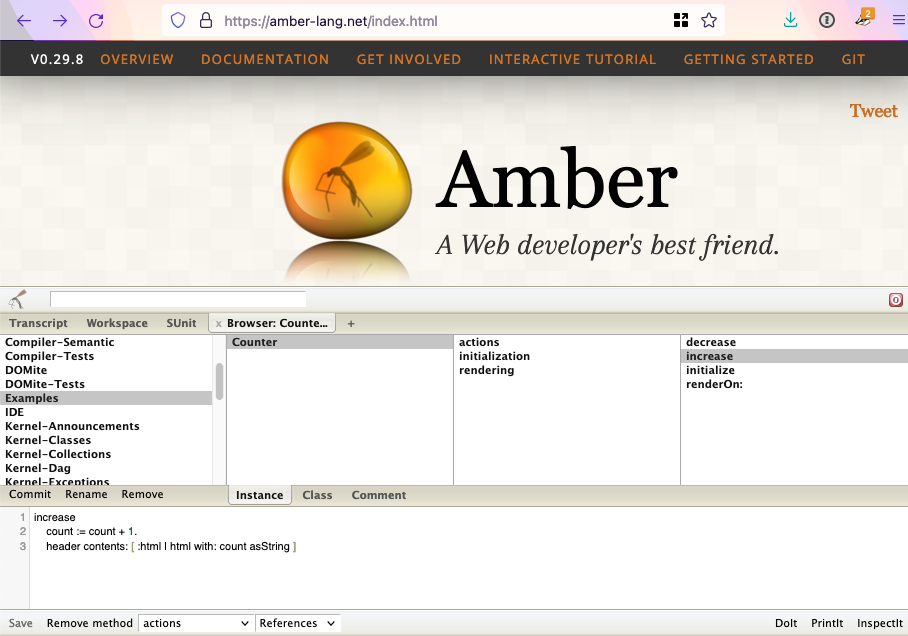The height and width of the screenshot is (636, 908).
Task: Switch to the SUnit tab
Action: point(181,323)
